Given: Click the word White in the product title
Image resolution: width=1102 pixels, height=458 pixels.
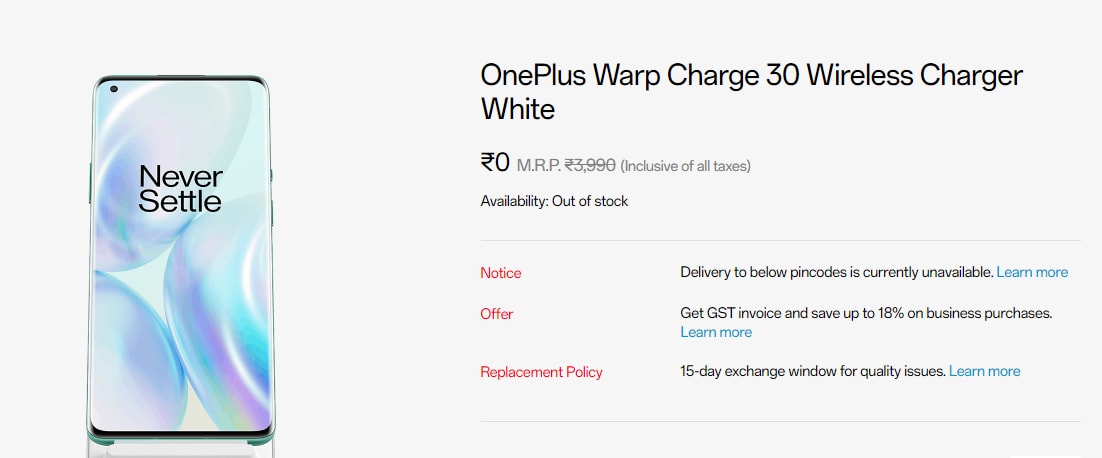Looking at the screenshot, I should pyautogui.click(x=517, y=108).
